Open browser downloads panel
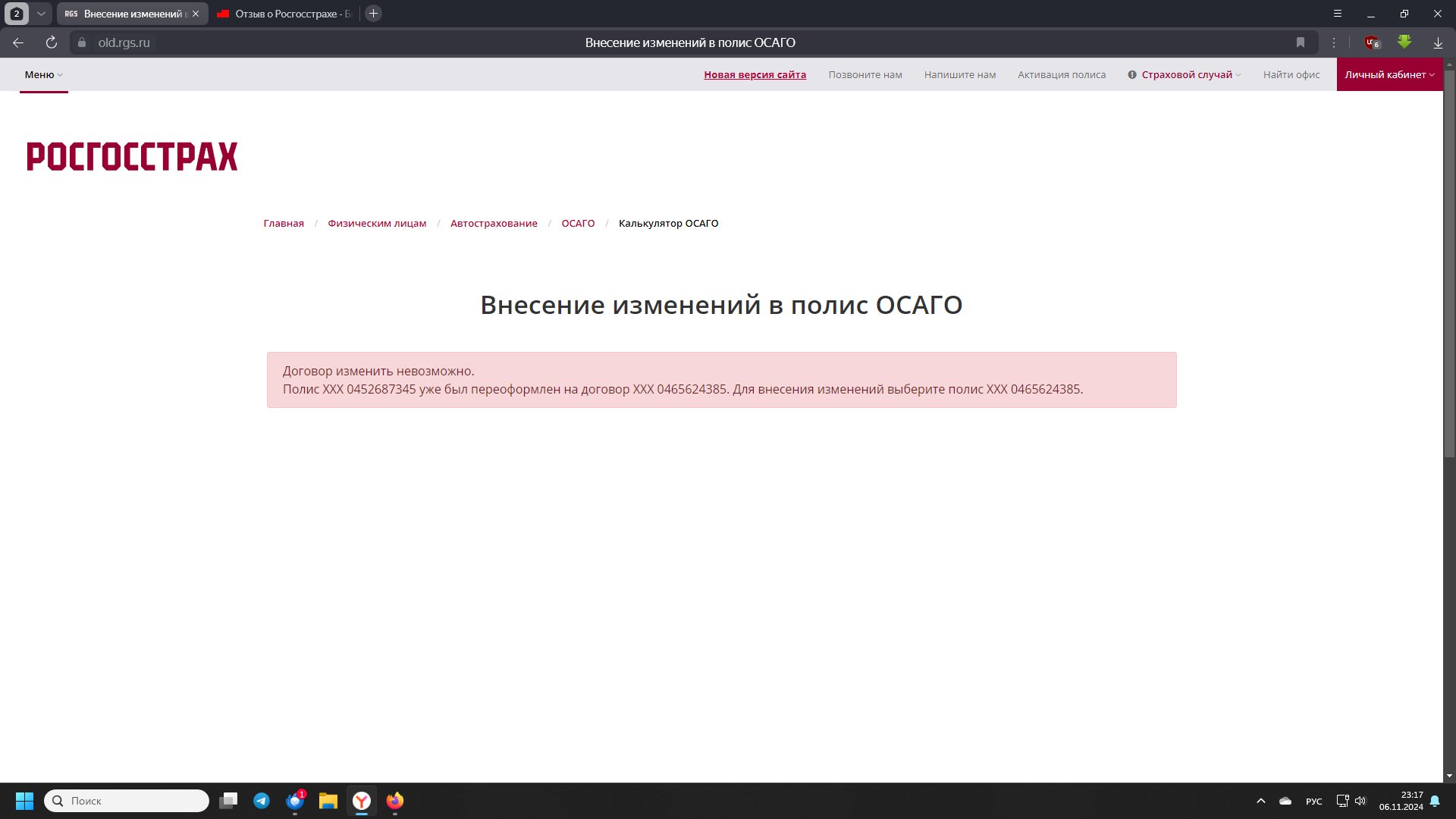The height and width of the screenshot is (819, 1456). coord(1437,43)
